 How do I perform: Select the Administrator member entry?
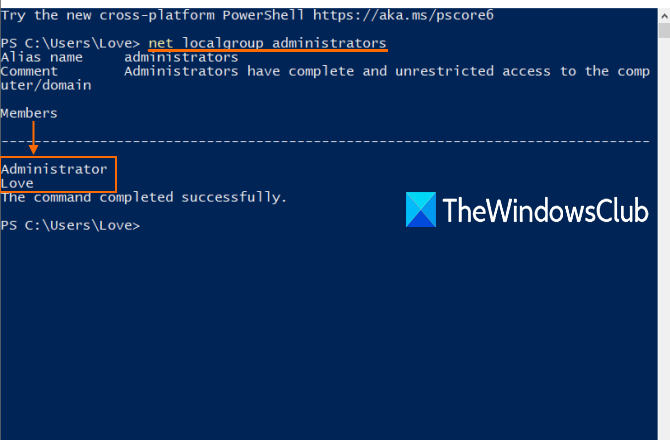pyautogui.click(x=54, y=169)
